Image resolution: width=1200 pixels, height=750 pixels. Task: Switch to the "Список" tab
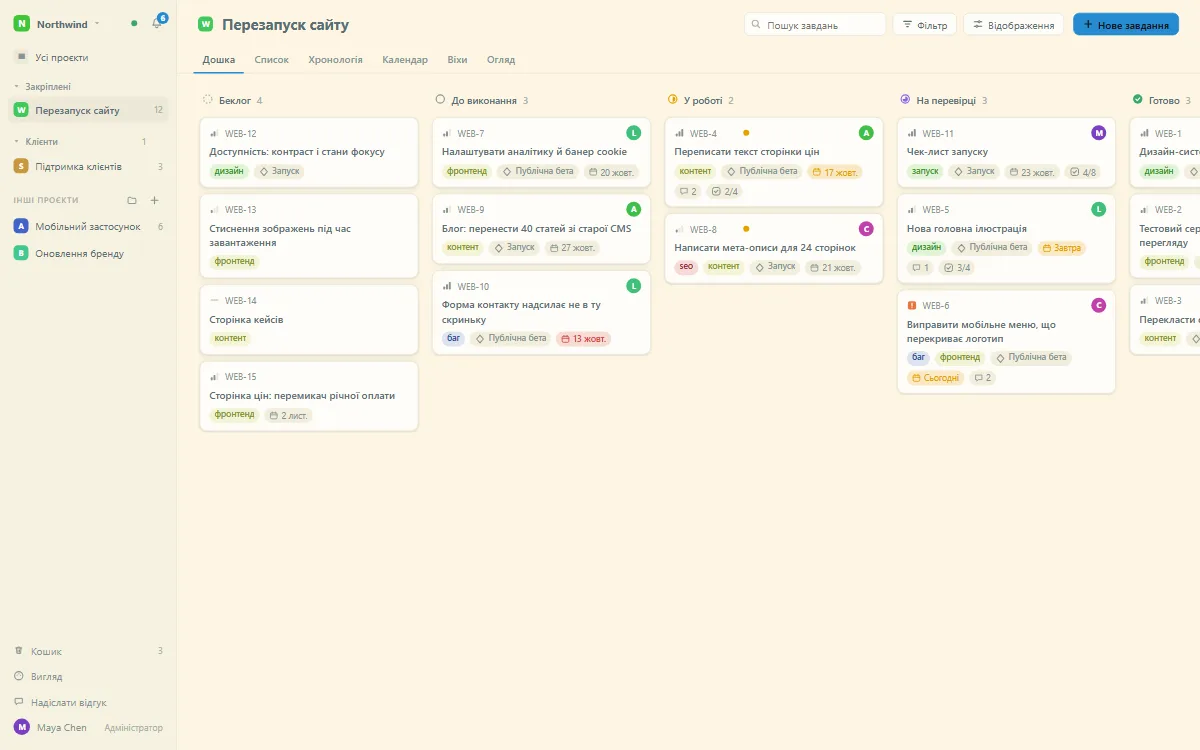272,60
